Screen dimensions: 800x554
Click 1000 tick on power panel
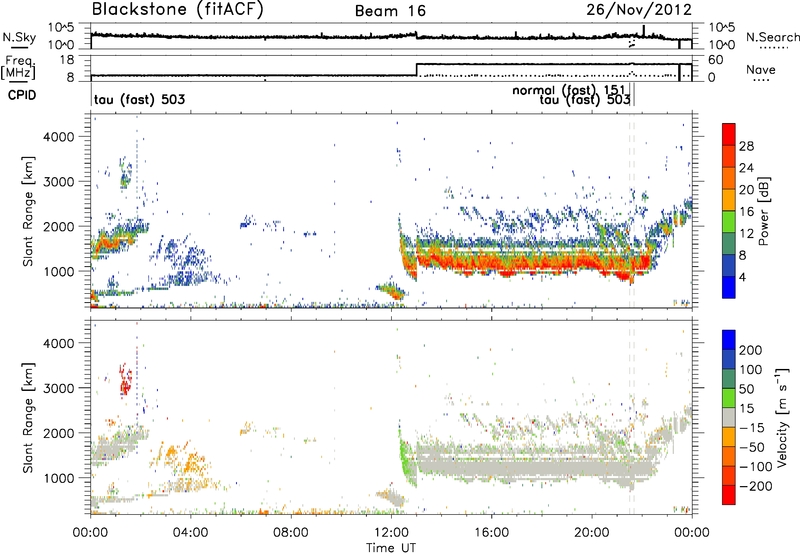click(x=58, y=271)
